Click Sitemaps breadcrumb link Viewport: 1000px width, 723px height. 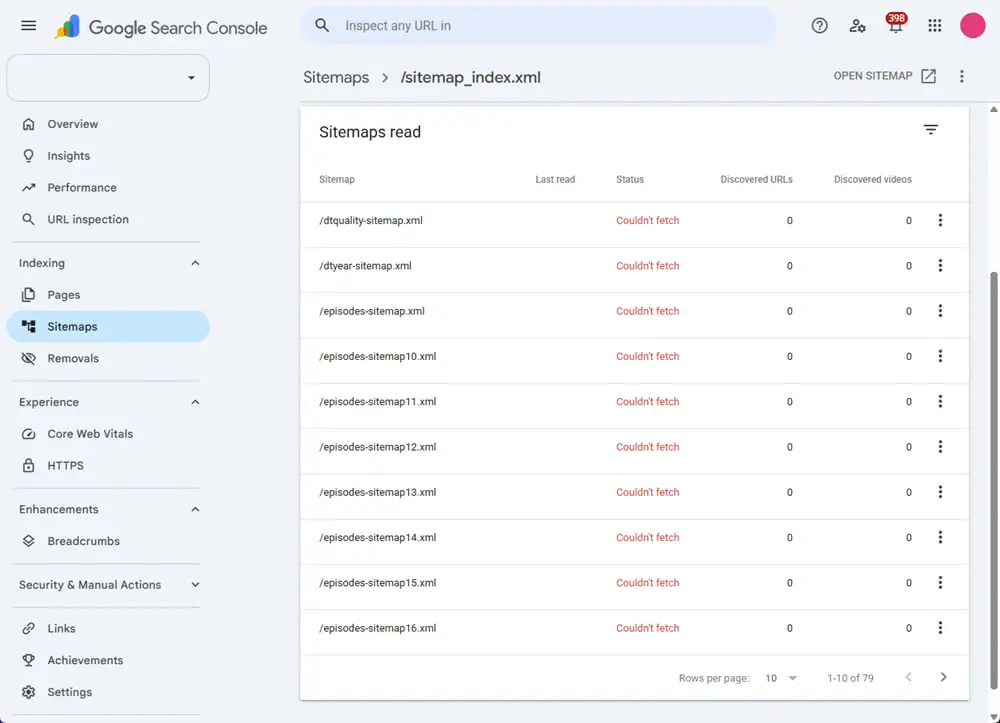[336, 77]
